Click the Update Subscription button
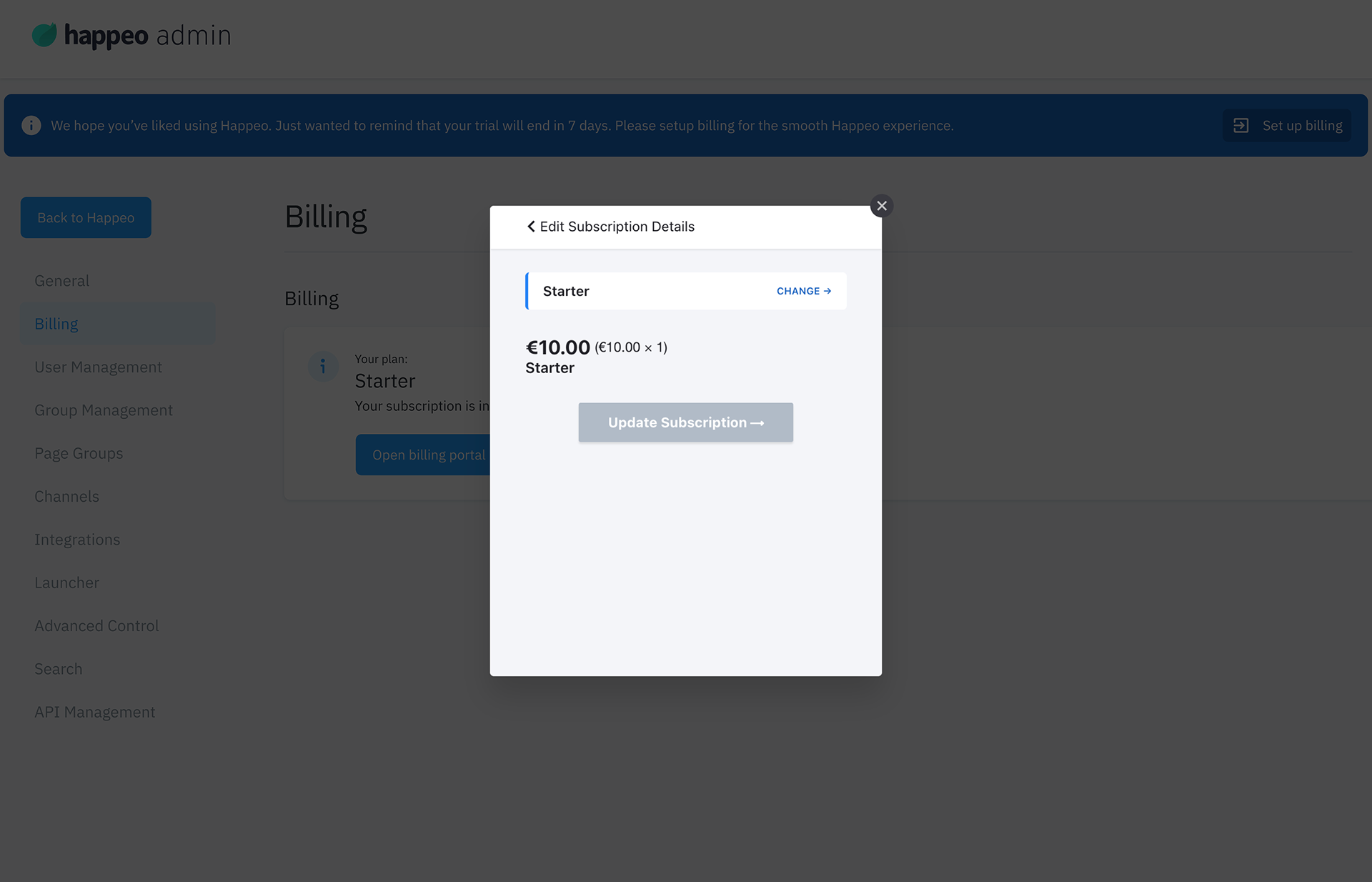This screenshot has width=1372, height=882. [685, 422]
